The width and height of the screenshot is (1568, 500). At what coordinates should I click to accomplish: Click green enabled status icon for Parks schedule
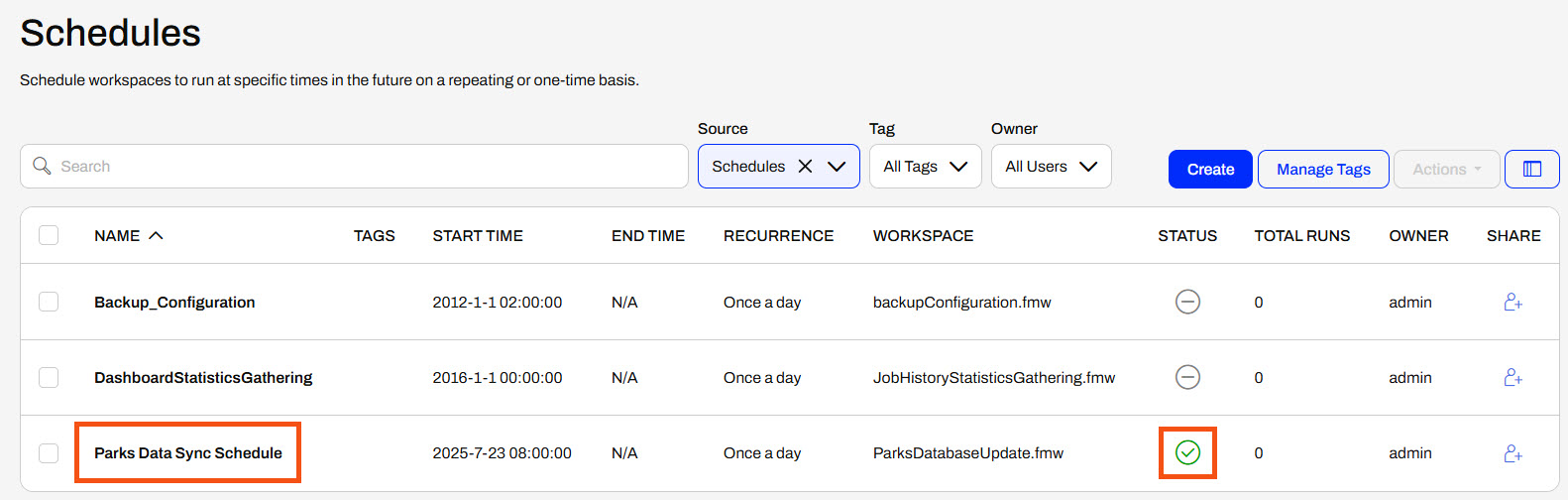pyautogui.click(x=1187, y=453)
